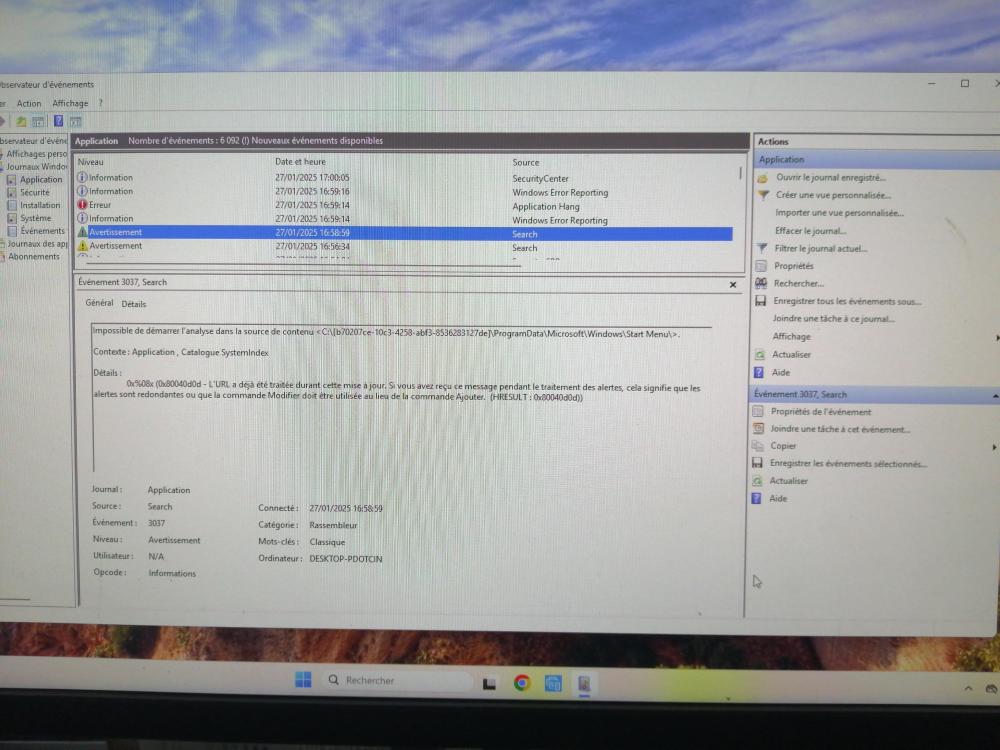Click Enregistrer tous les événements sous

pos(847,301)
